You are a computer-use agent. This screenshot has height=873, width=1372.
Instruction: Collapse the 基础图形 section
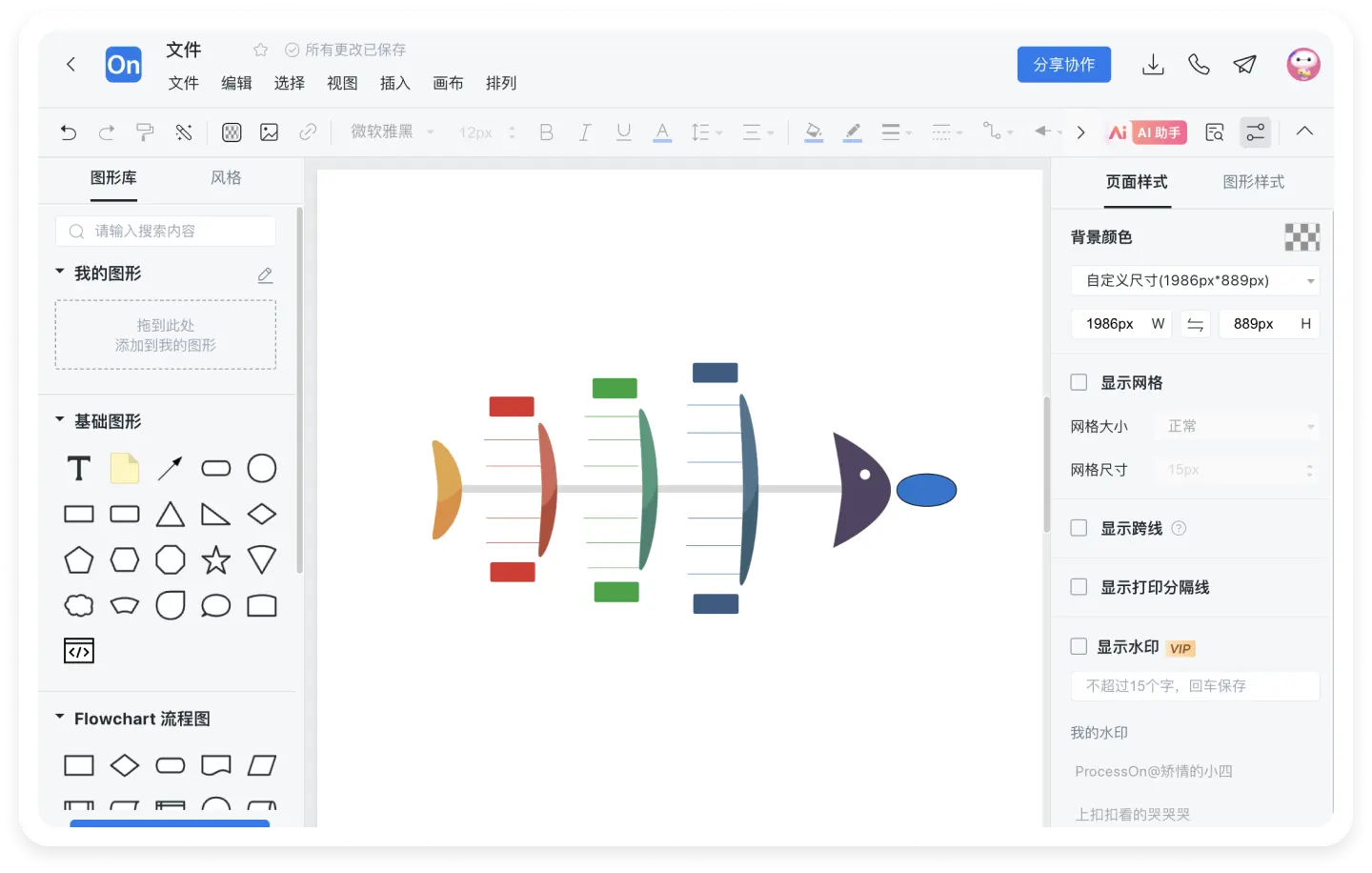60,420
